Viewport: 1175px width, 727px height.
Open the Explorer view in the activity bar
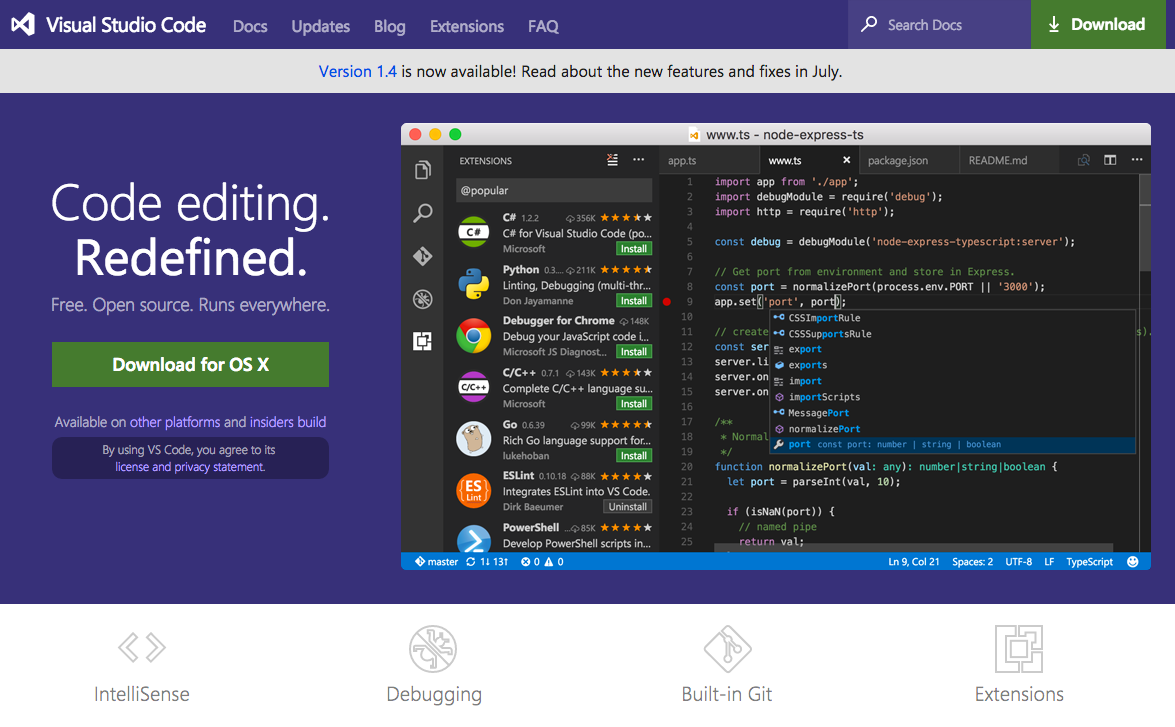[423, 170]
